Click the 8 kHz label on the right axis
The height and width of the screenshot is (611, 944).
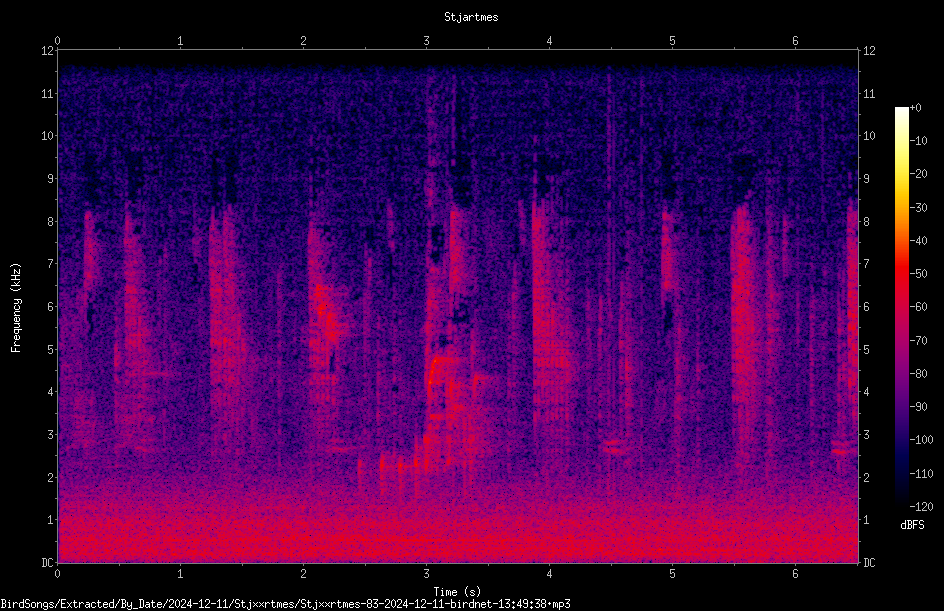866,222
